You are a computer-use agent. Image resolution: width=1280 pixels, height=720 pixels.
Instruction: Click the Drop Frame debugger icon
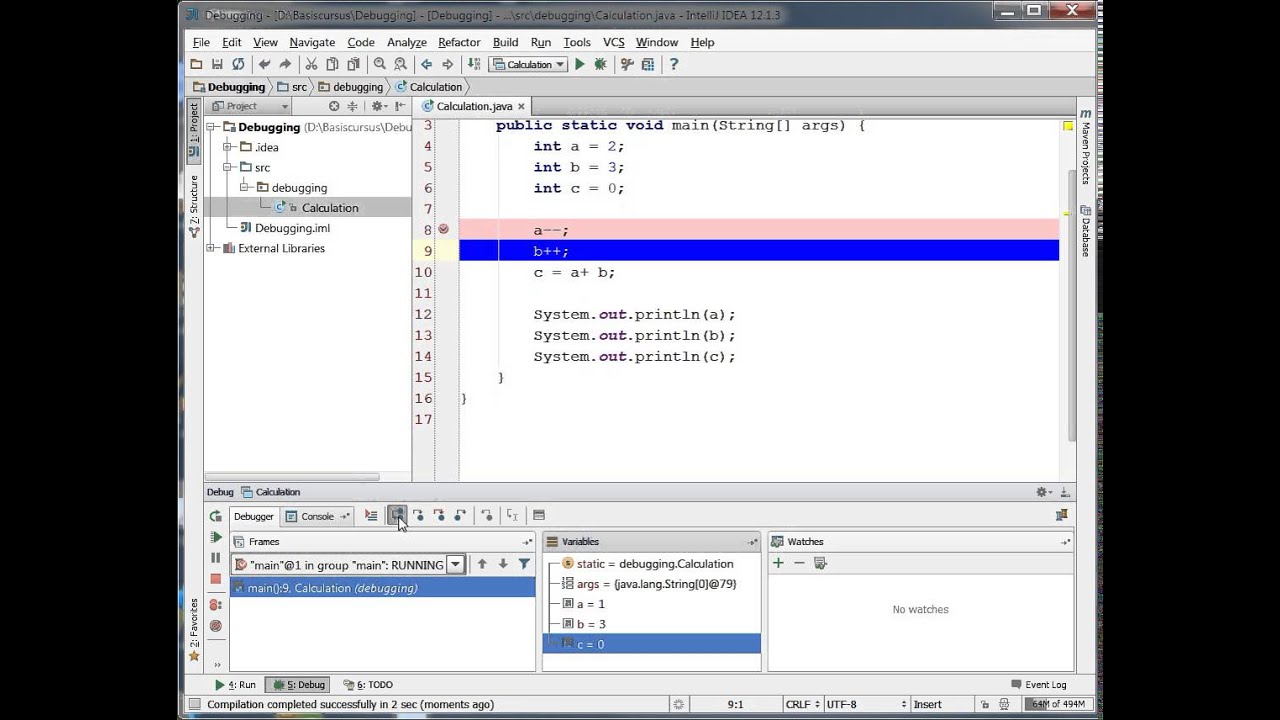point(487,515)
